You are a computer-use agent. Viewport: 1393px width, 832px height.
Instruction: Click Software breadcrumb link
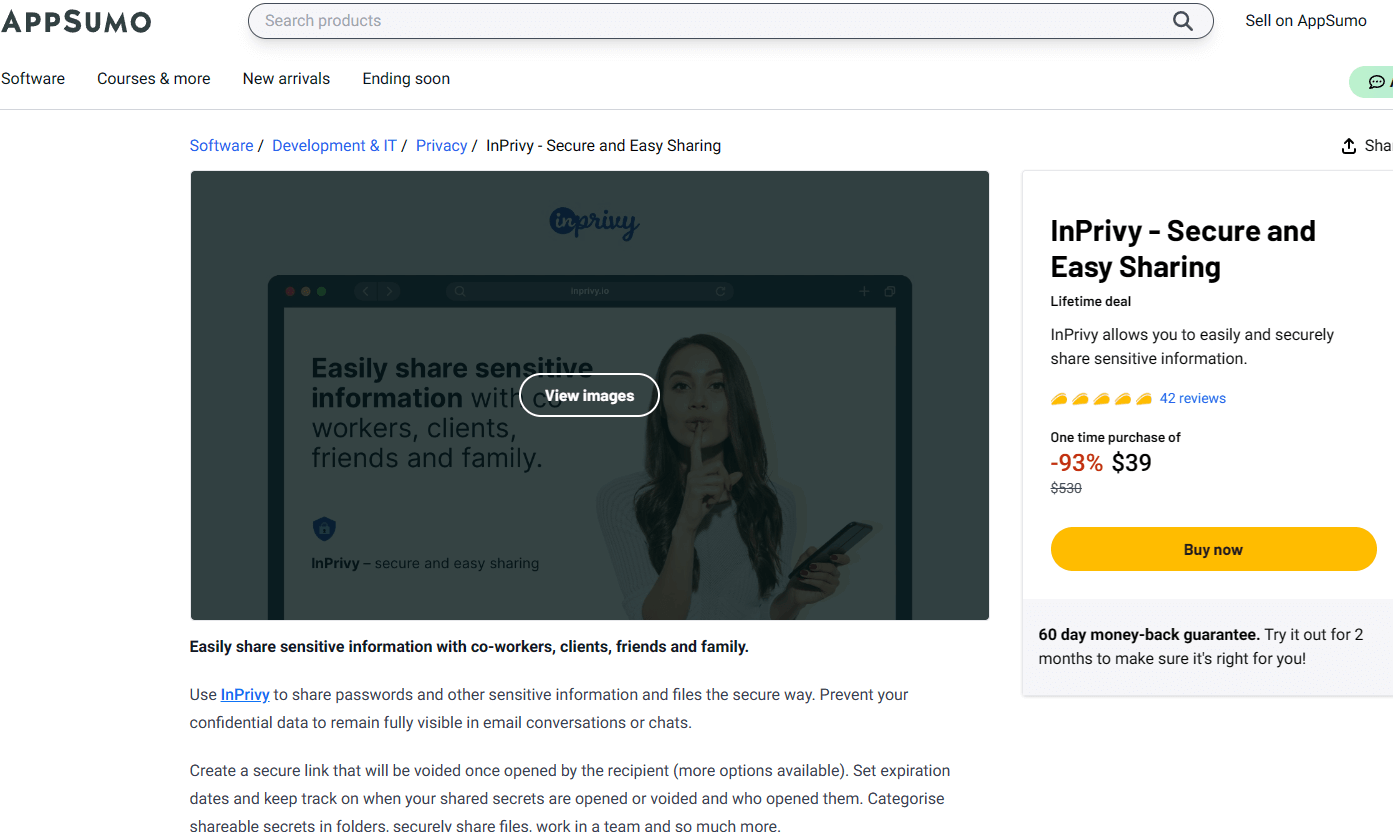click(x=221, y=146)
